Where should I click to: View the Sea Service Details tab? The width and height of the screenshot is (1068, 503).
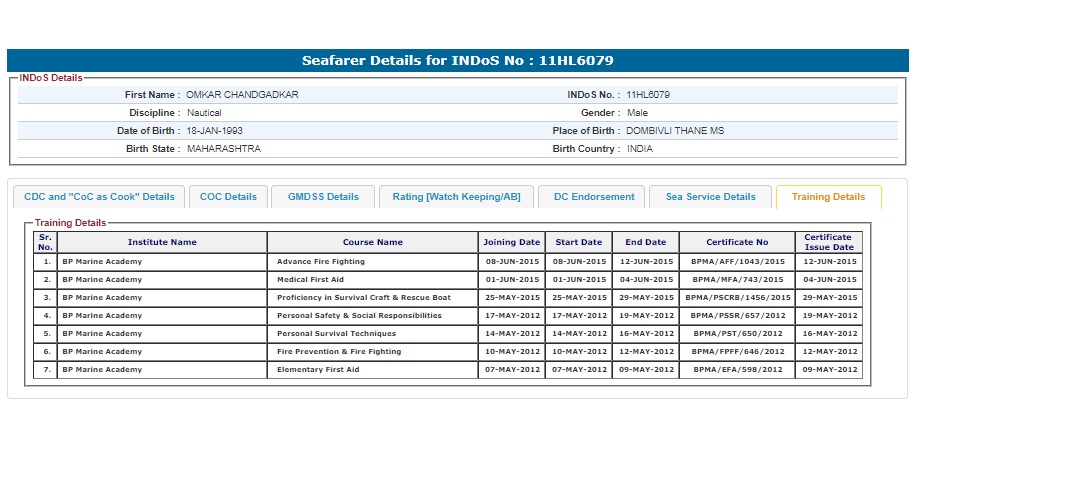click(x=710, y=197)
